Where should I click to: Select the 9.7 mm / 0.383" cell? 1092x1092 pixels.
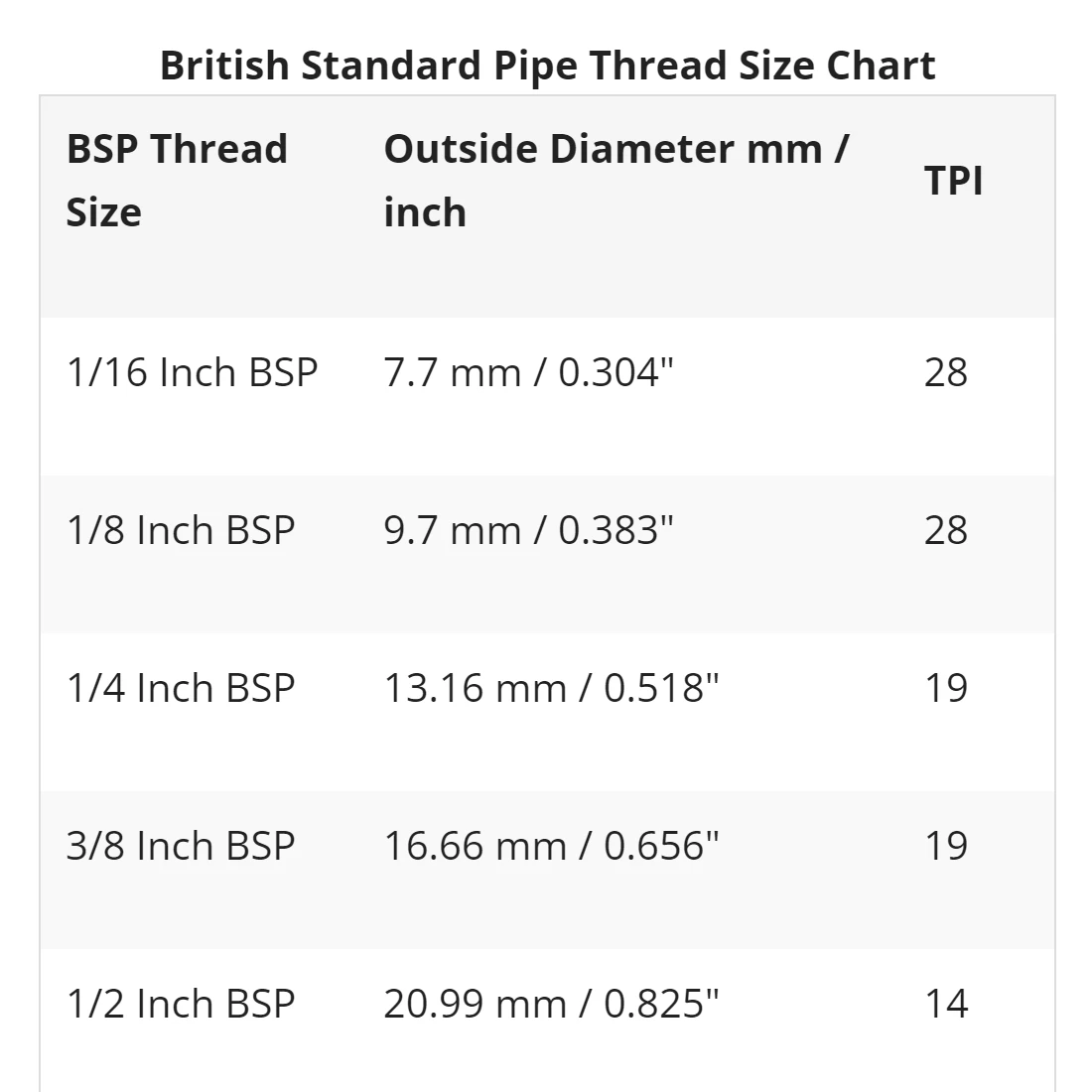pos(528,530)
